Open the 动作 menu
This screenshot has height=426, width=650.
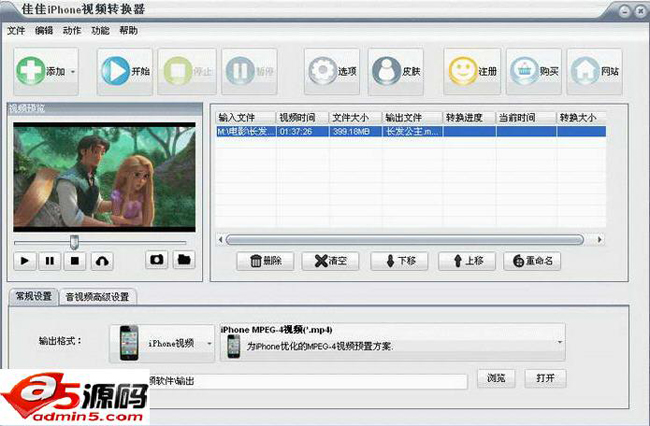(x=72, y=30)
